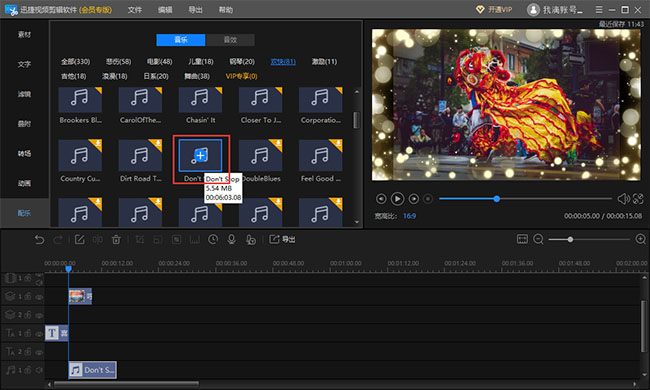Viewport: 650px width, 390px height.
Task: Open the 素材 sidebar section
Action: [x=24, y=34]
